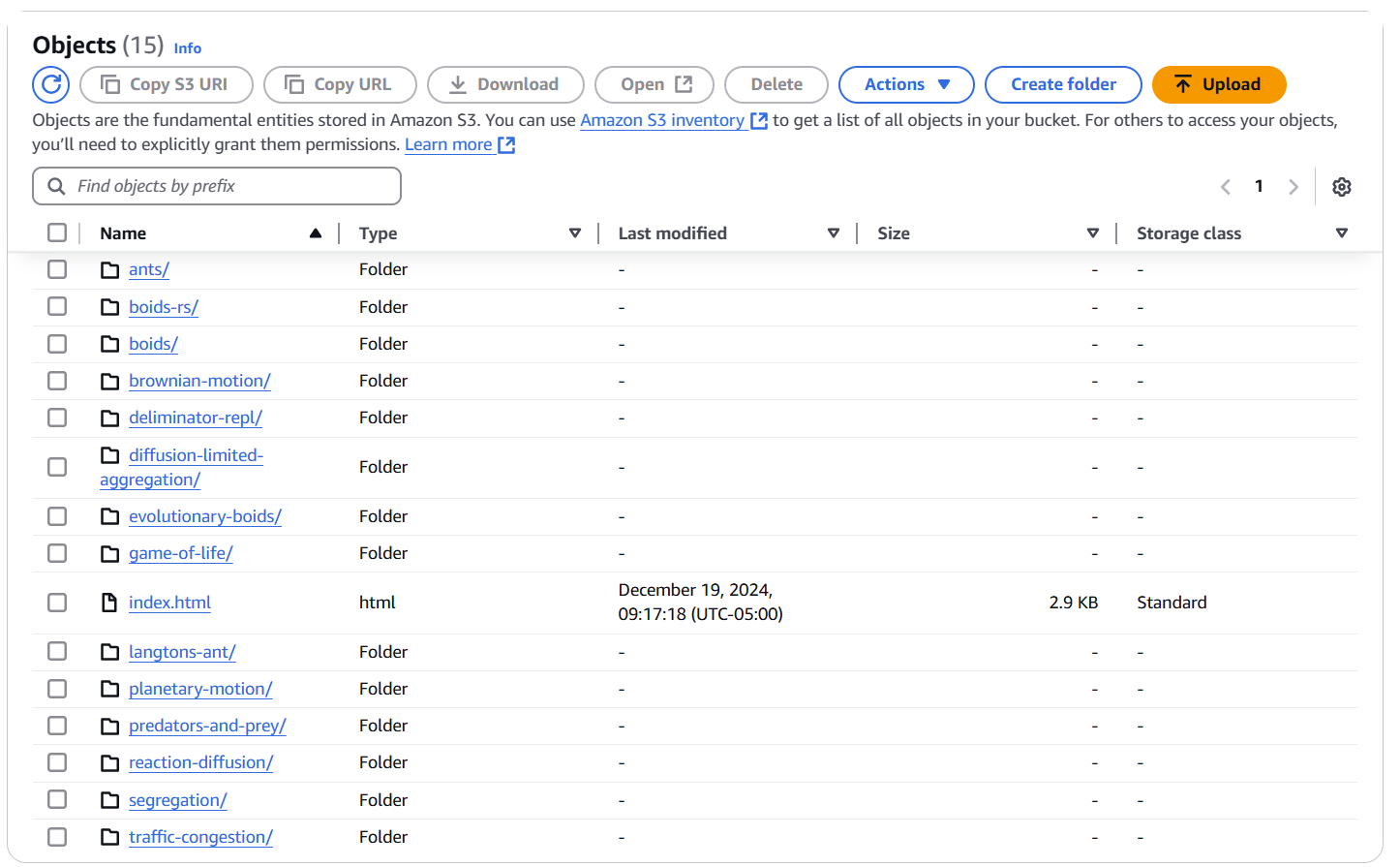Viewport: 1400px width, 867px height.
Task: Tick checkbox for brownian-motion/
Action: coord(57,381)
